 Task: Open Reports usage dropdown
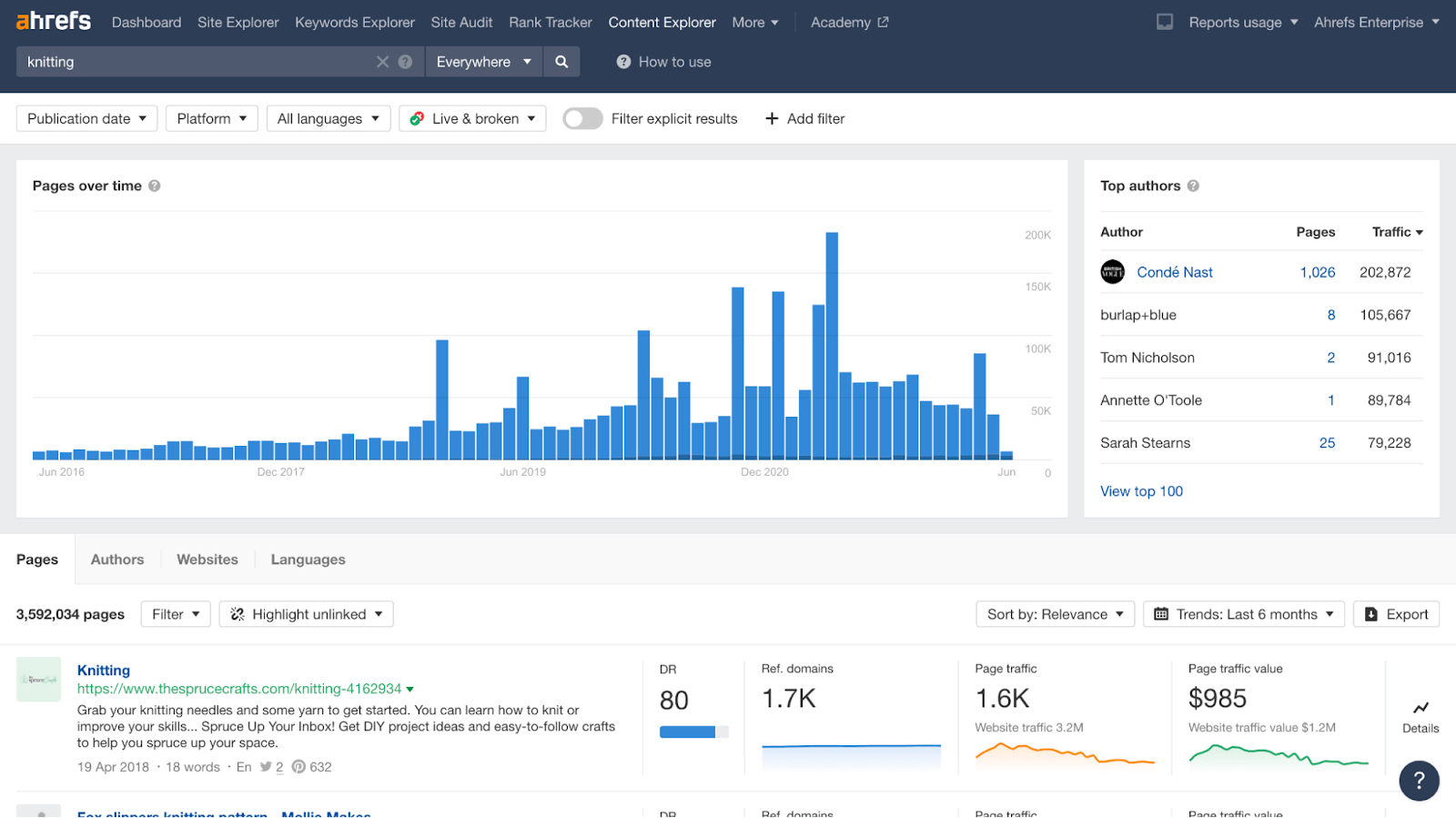point(1243,22)
